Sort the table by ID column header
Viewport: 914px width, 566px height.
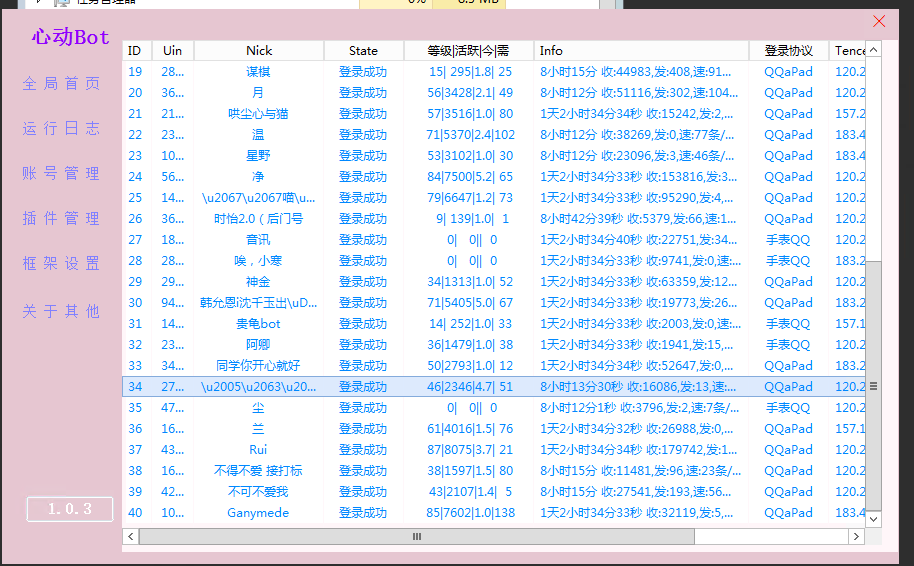135,51
